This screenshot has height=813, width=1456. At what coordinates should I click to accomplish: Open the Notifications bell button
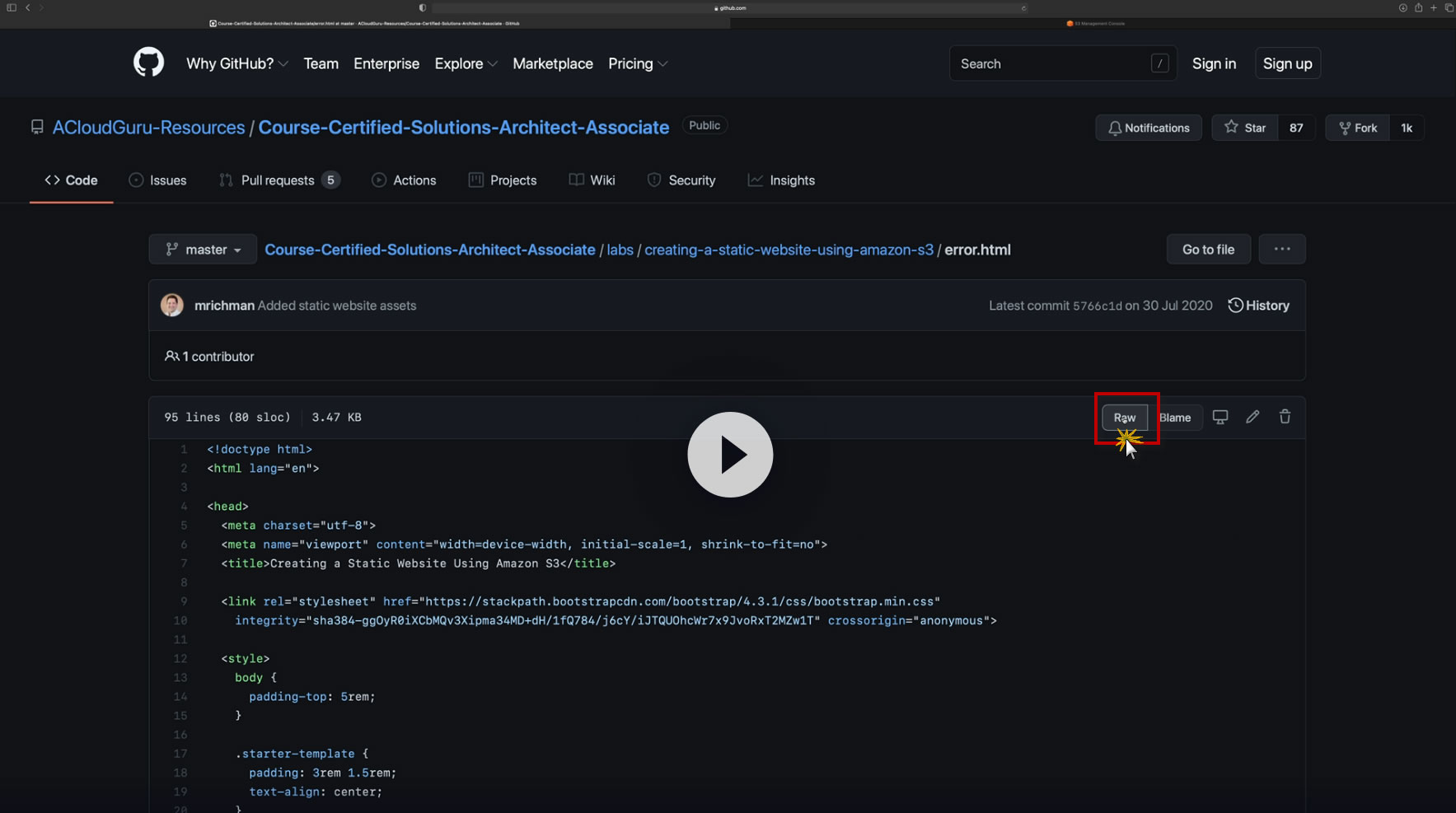[x=1148, y=128]
